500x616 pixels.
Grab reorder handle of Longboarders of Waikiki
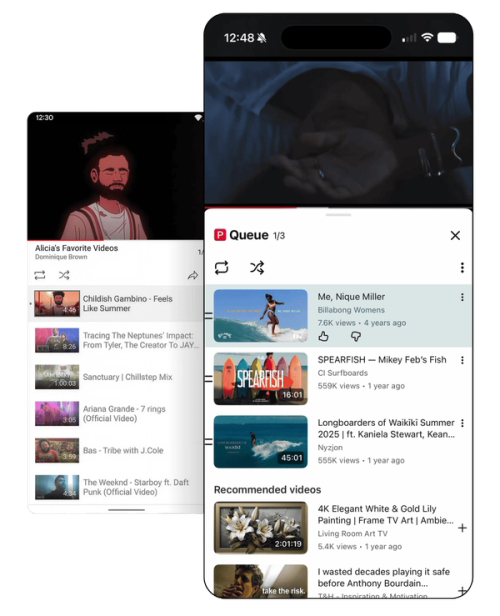[209, 442]
